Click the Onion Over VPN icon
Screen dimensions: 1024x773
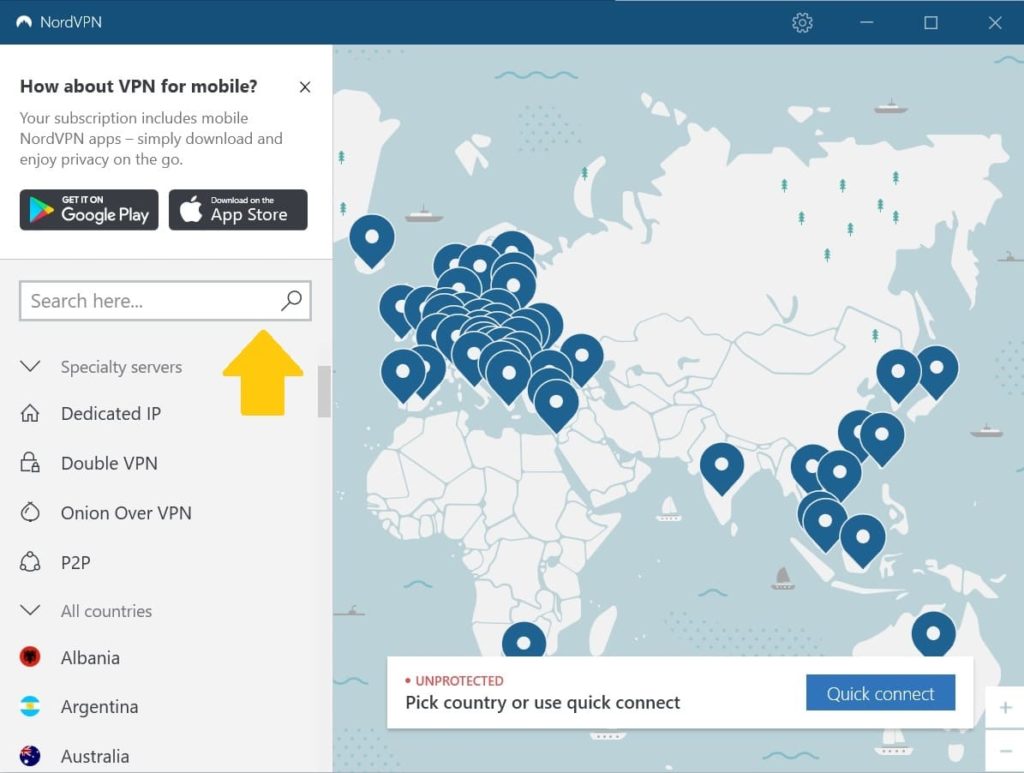tap(30, 513)
